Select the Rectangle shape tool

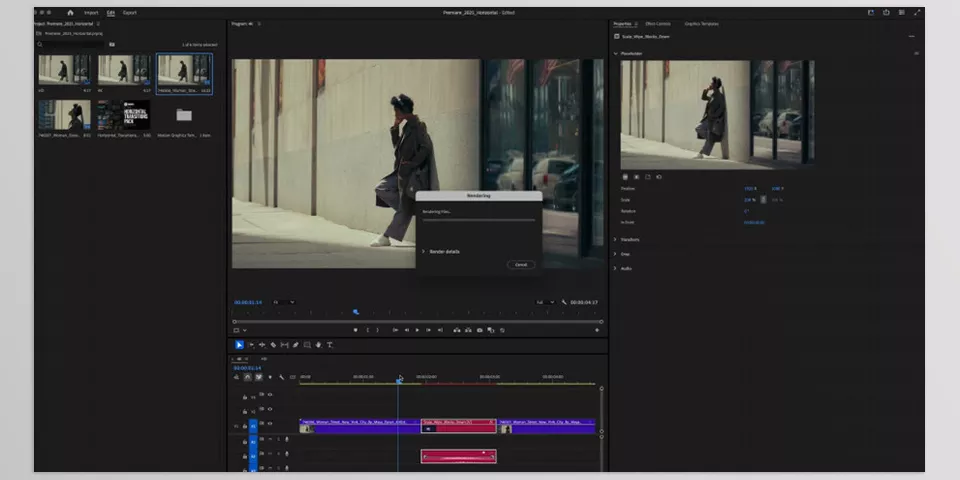pyautogui.click(x=307, y=345)
